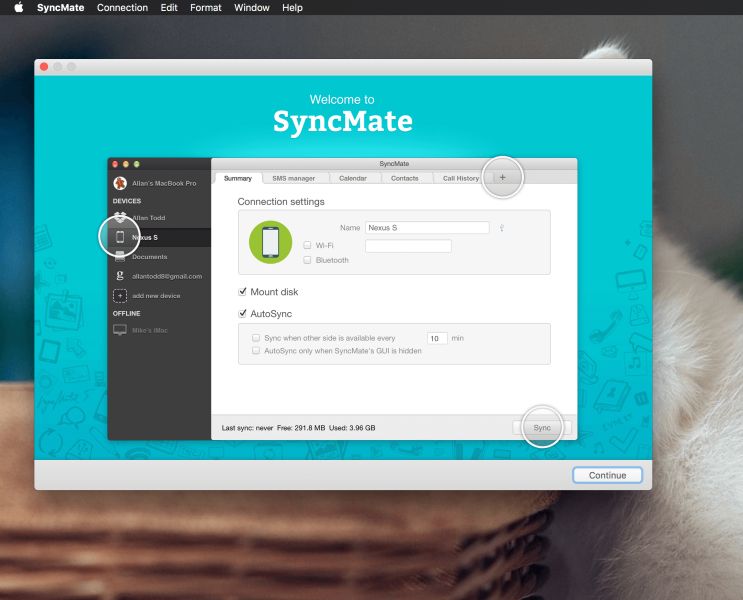This screenshot has height=600, width=743.
Task: Switch to the SMS manager tab
Action: (x=294, y=178)
